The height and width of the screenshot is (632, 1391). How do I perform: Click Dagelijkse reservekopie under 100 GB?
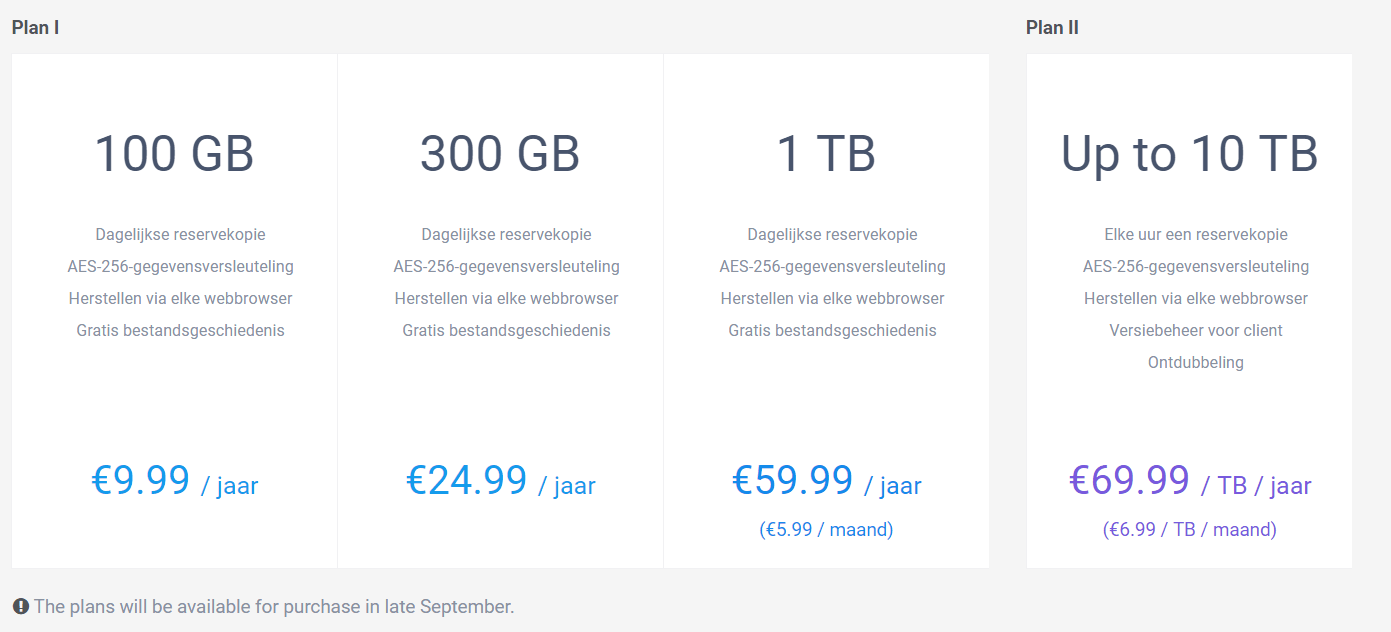point(180,234)
